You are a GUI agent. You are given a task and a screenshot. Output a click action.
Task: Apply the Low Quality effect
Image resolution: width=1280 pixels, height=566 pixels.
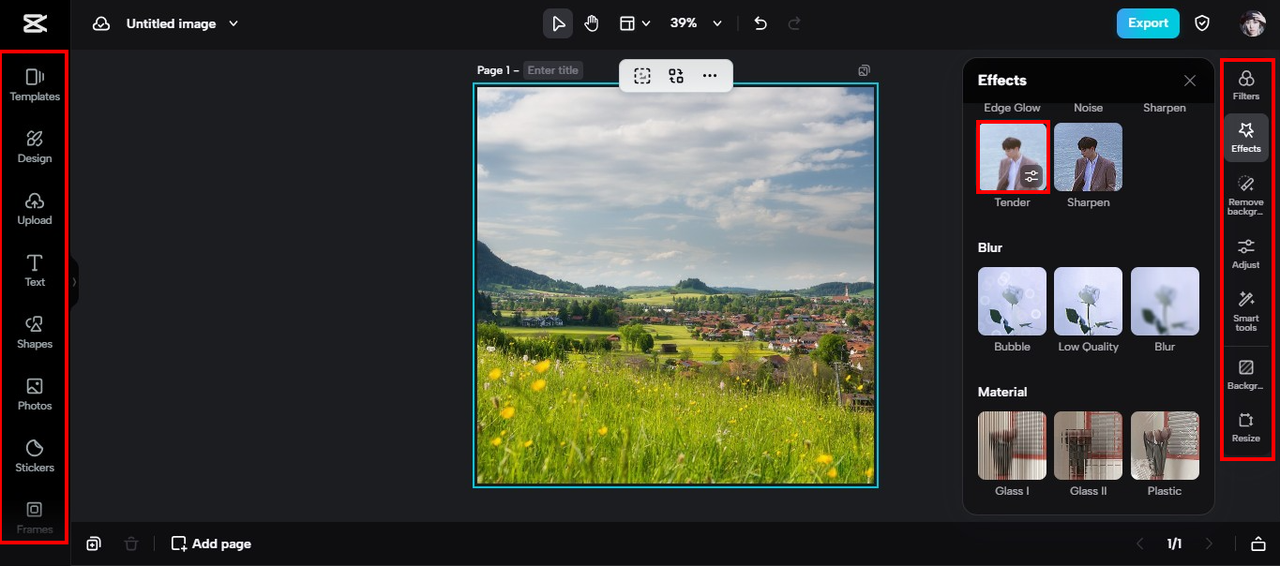pyautogui.click(x=1088, y=301)
